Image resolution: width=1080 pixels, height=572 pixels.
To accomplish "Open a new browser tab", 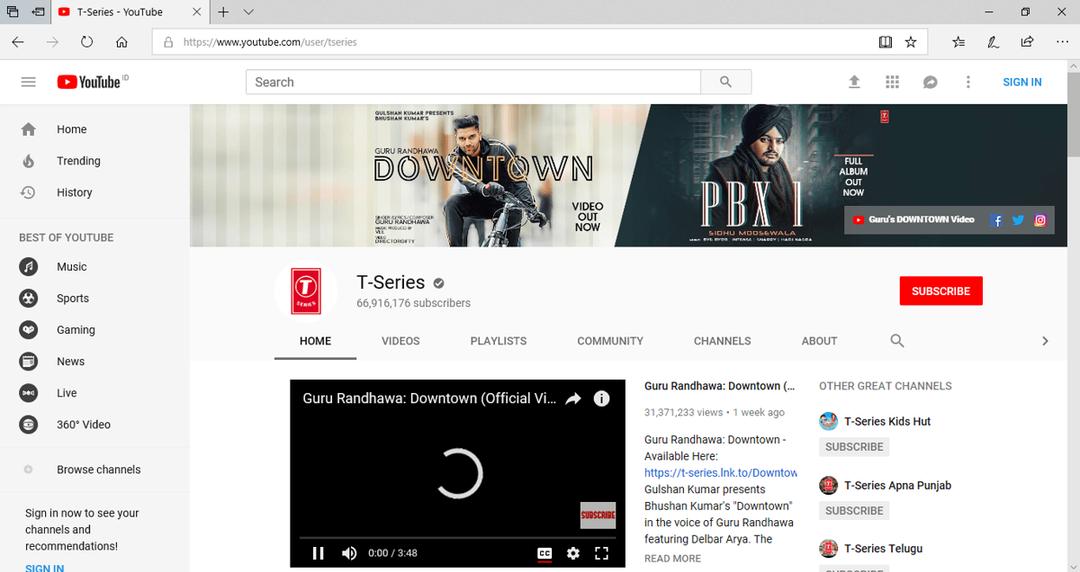I will tap(223, 12).
